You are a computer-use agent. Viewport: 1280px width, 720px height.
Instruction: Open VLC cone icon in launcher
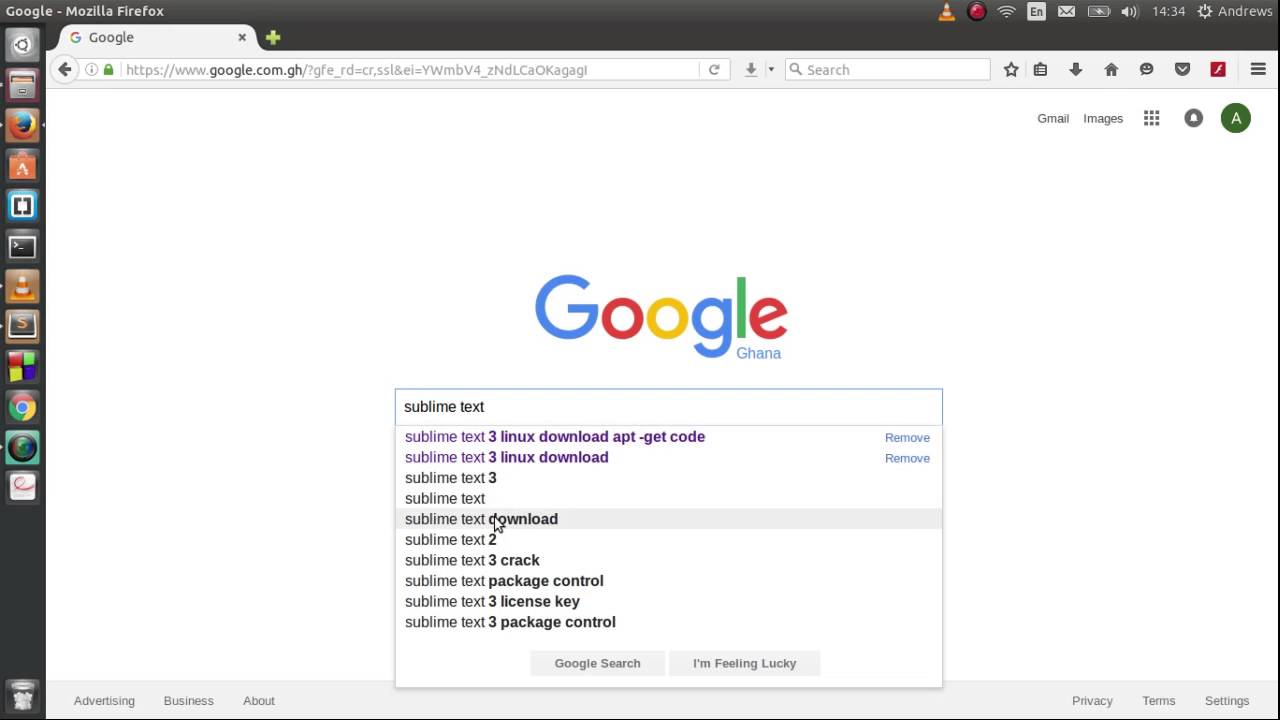click(22, 286)
